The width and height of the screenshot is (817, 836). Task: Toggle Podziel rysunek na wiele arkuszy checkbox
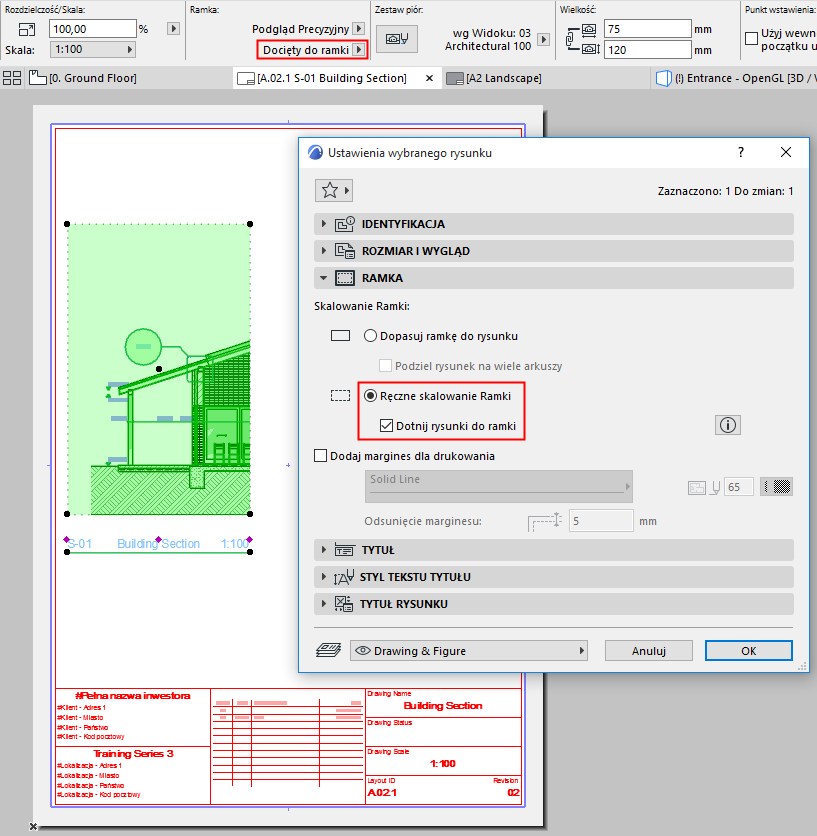pos(385,366)
